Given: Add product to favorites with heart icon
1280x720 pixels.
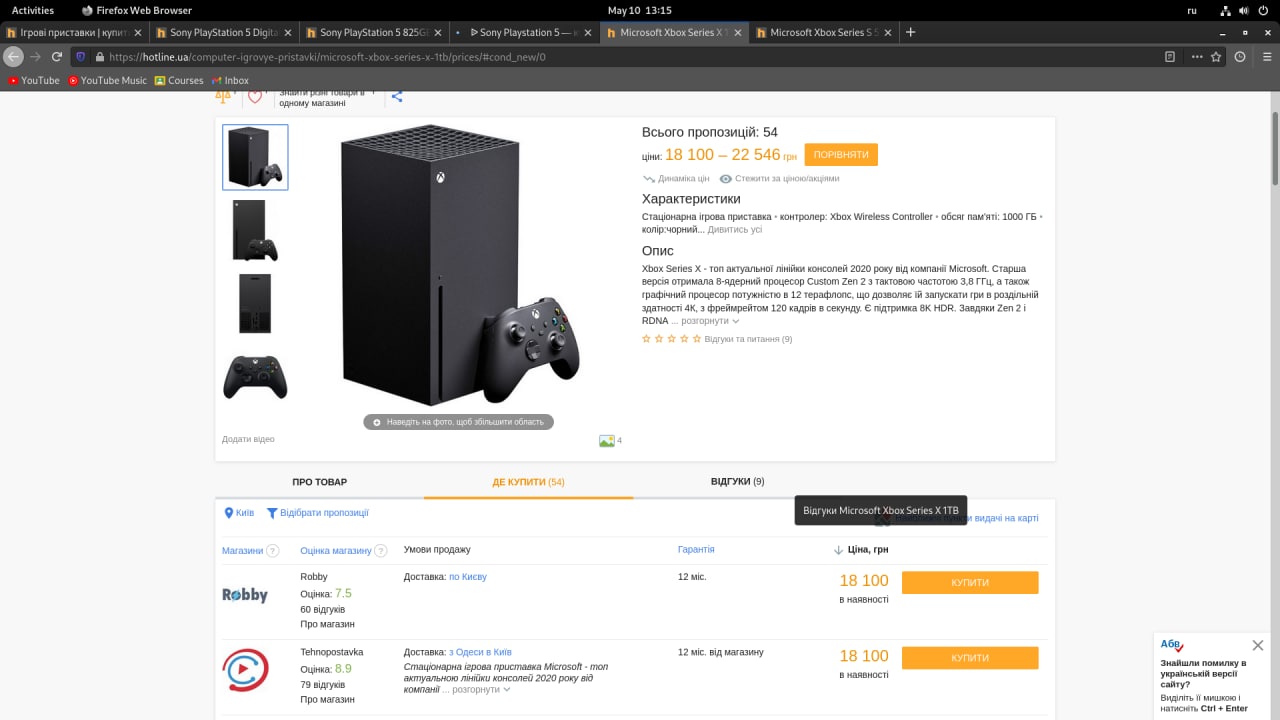Looking at the screenshot, I should [255, 97].
